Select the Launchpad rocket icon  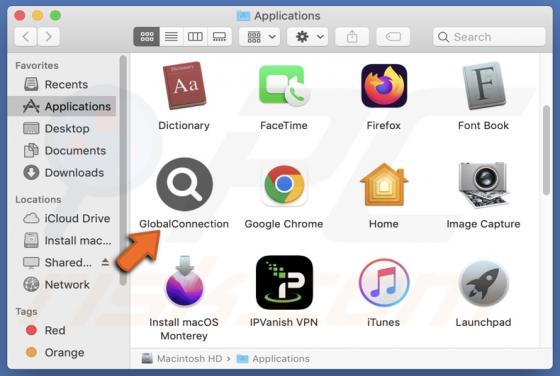pos(484,284)
